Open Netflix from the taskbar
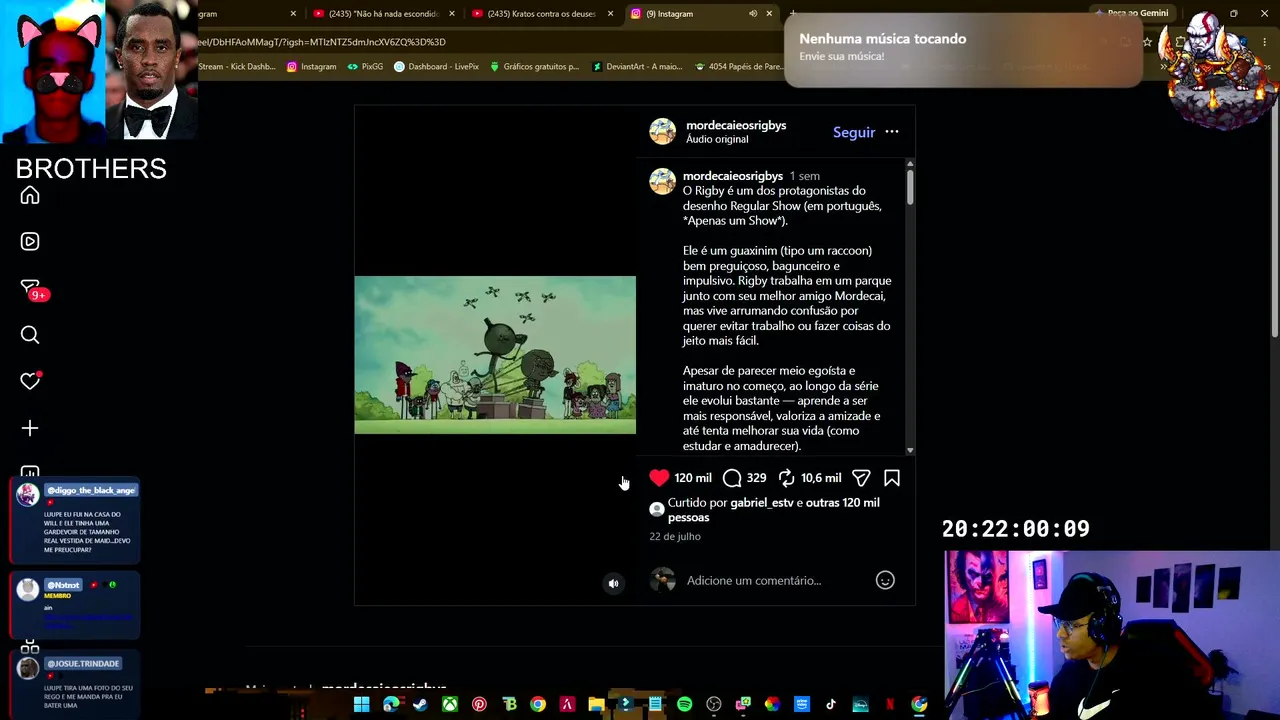 [x=890, y=705]
